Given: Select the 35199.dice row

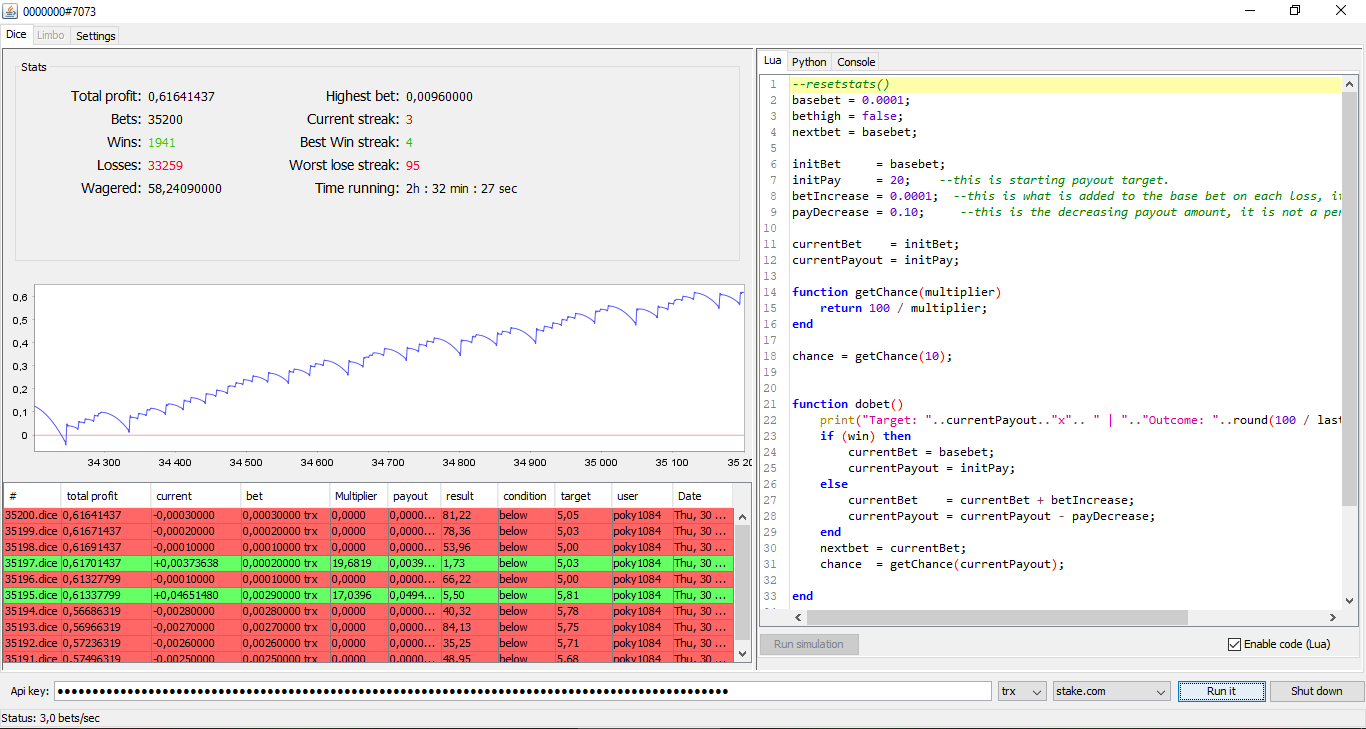Looking at the screenshot, I should [x=369, y=531].
